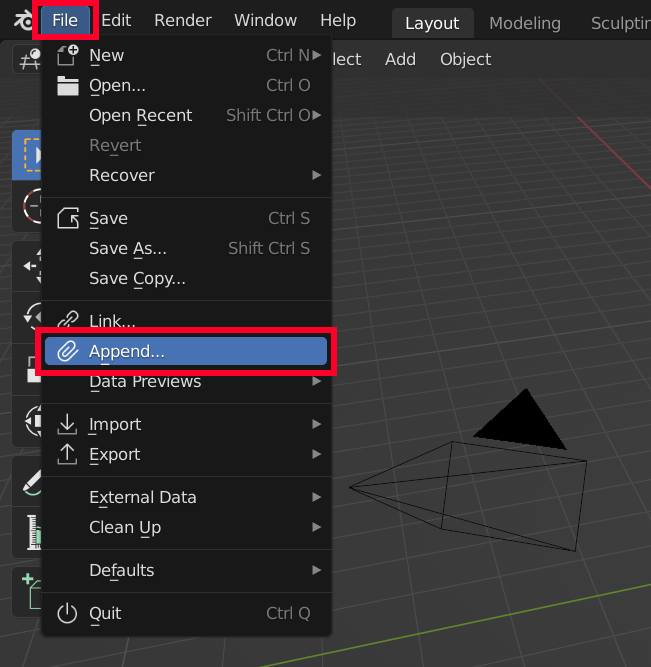651x667 pixels.
Task: Click the Save disk icon
Action: [67, 218]
